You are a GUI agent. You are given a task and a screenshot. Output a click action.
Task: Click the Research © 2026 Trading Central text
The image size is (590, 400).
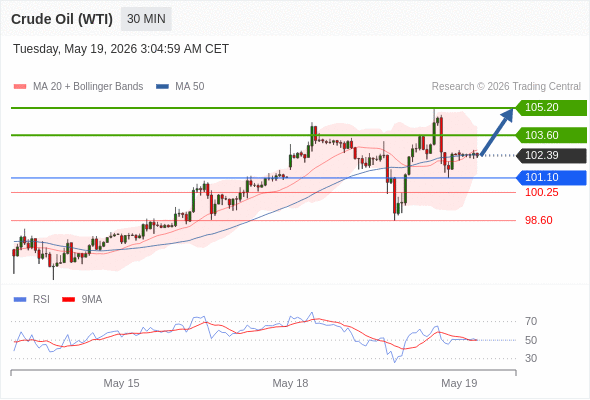pyautogui.click(x=506, y=87)
